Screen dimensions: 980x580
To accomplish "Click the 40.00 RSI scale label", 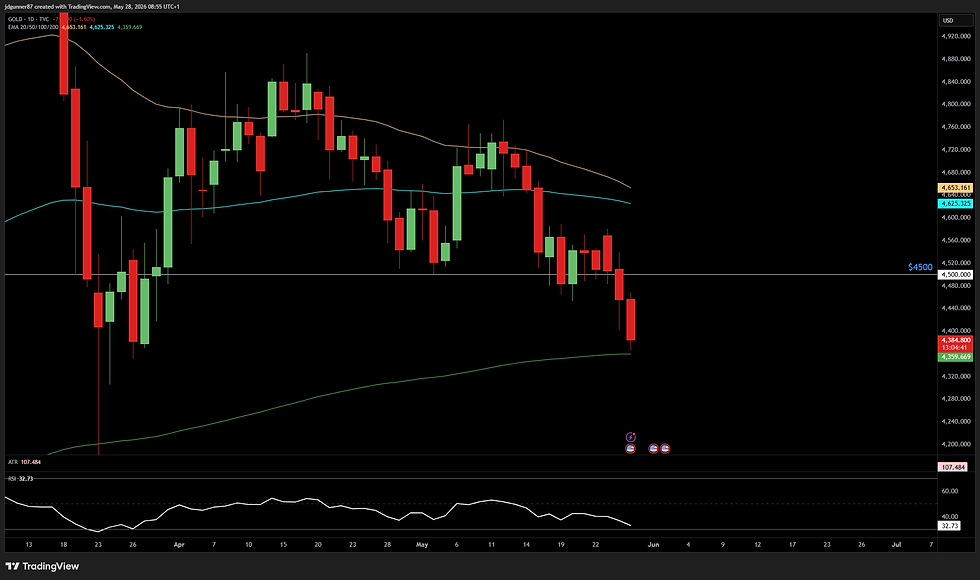I will (949, 517).
